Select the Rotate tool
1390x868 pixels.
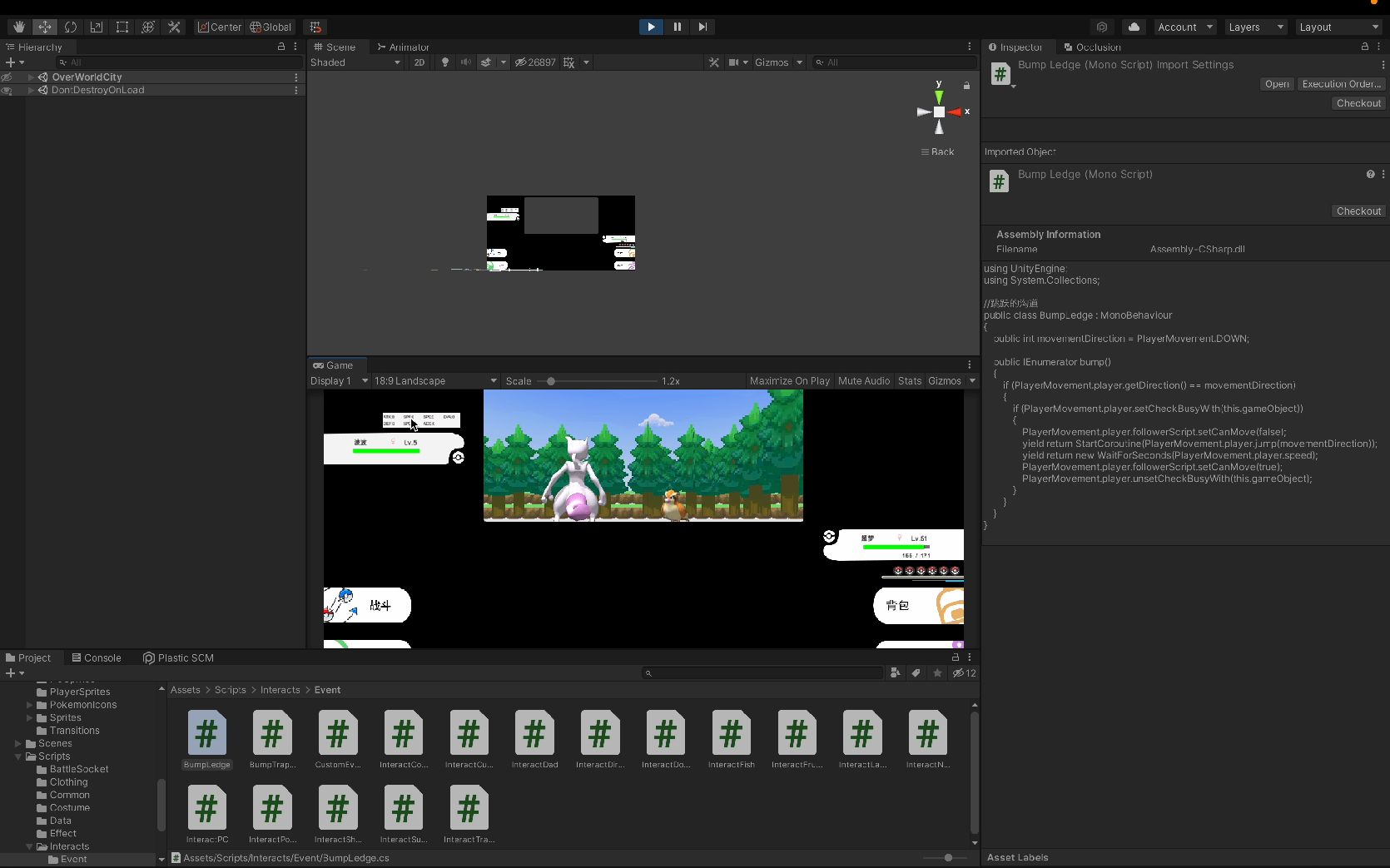click(71, 27)
